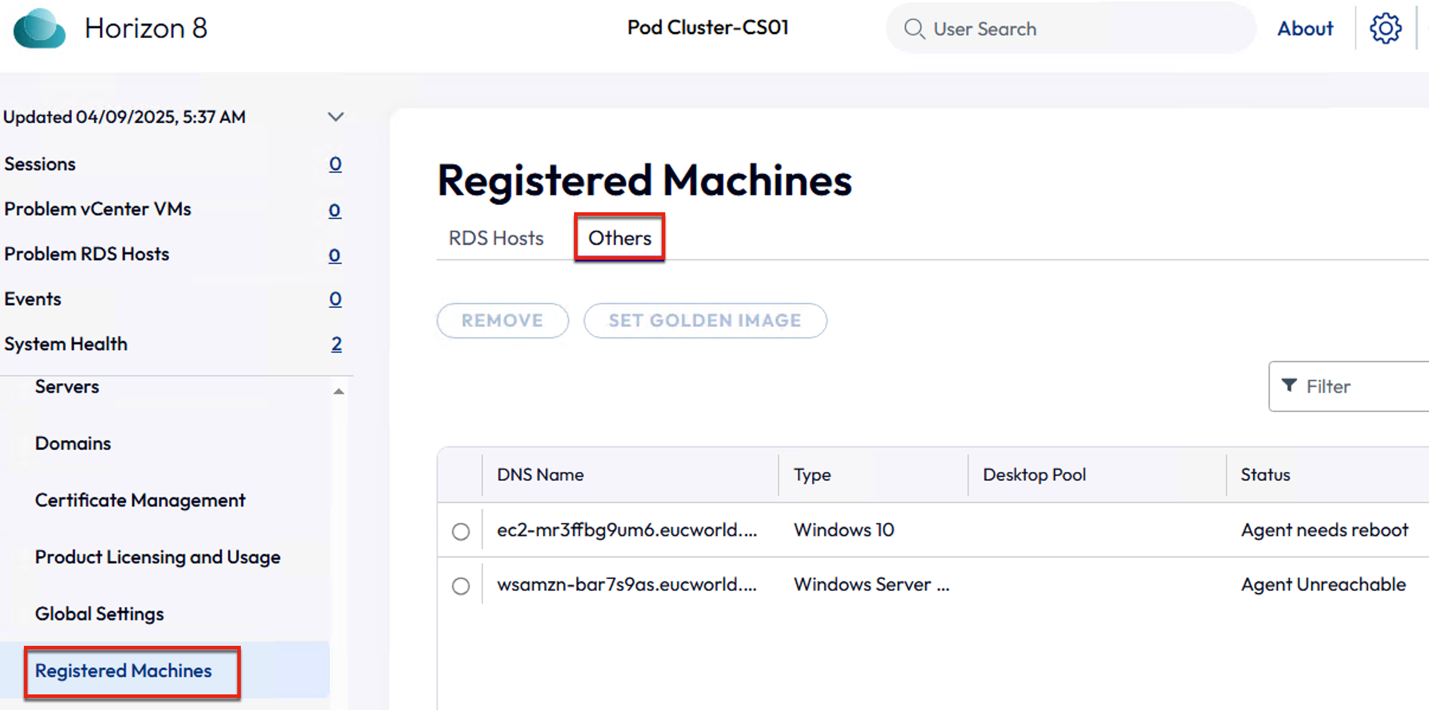Sort by Status column header
The image size is (1429, 710).
click(x=1265, y=475)
